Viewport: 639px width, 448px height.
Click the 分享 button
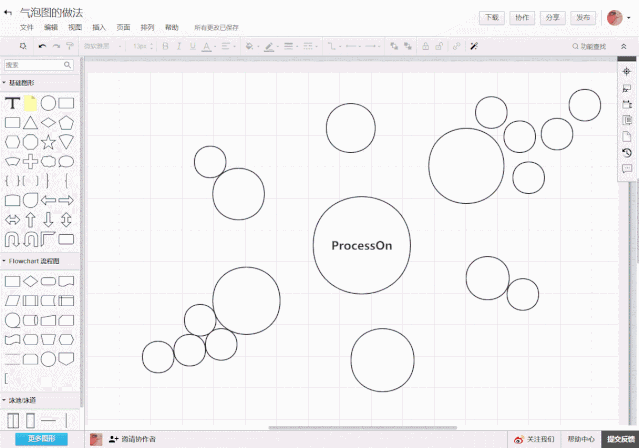point(553,18)
